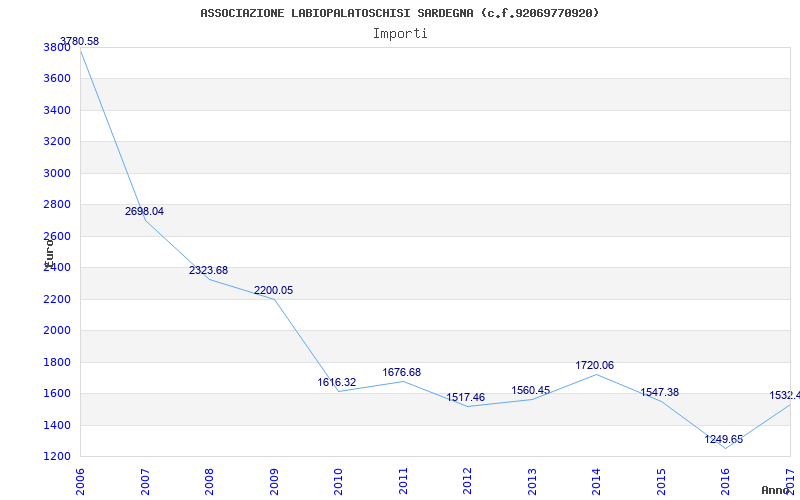Click the 3000 tick on the vertical axis
The width and height of the screenshot is (800, 500).
tap(58, 173)
